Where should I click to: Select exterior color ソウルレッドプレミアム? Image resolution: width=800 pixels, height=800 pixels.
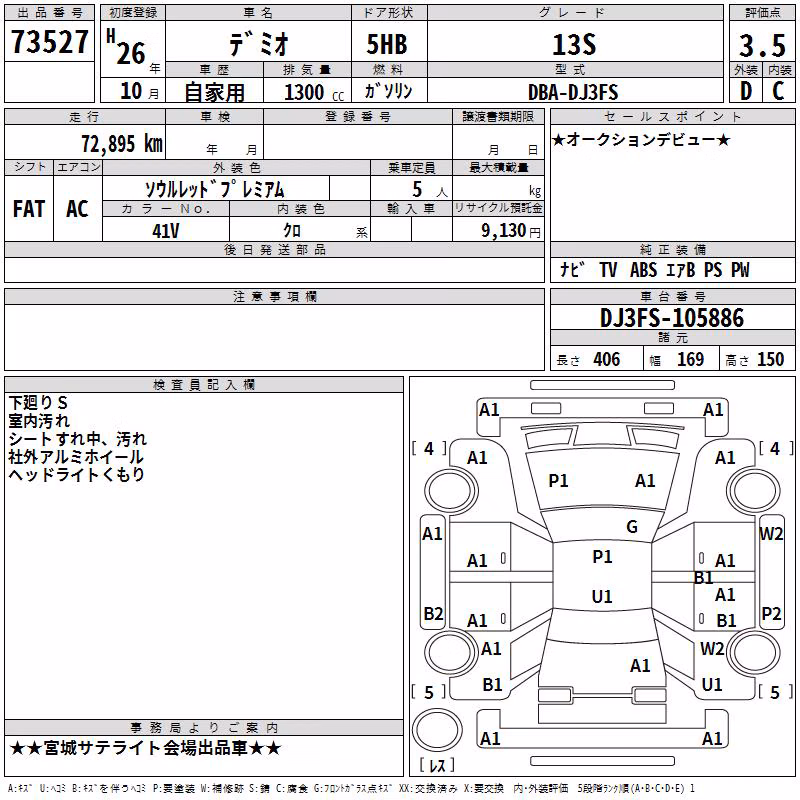pyautogui.click(x=215, y=189)
